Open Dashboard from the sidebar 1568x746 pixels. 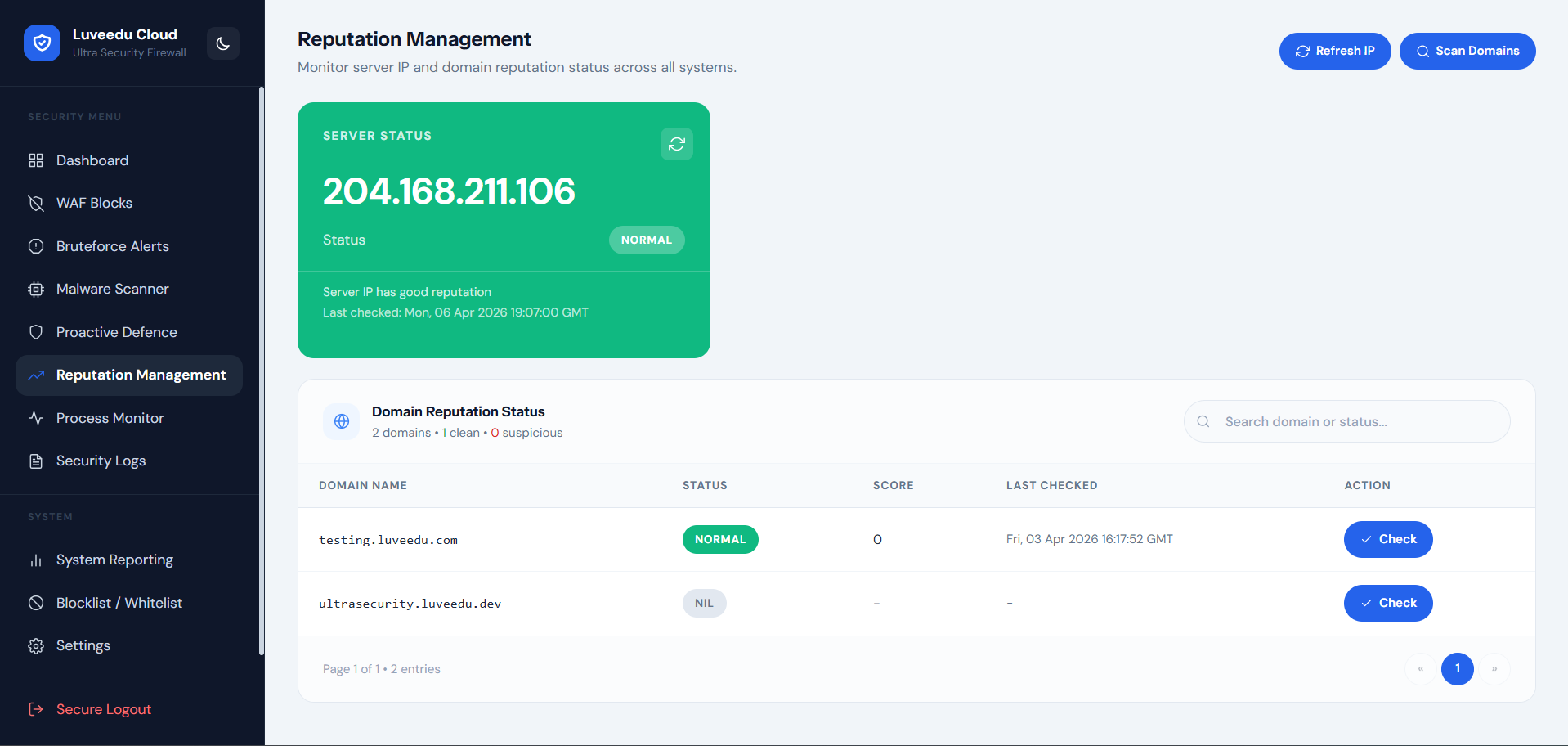click(x=129, y=160)
